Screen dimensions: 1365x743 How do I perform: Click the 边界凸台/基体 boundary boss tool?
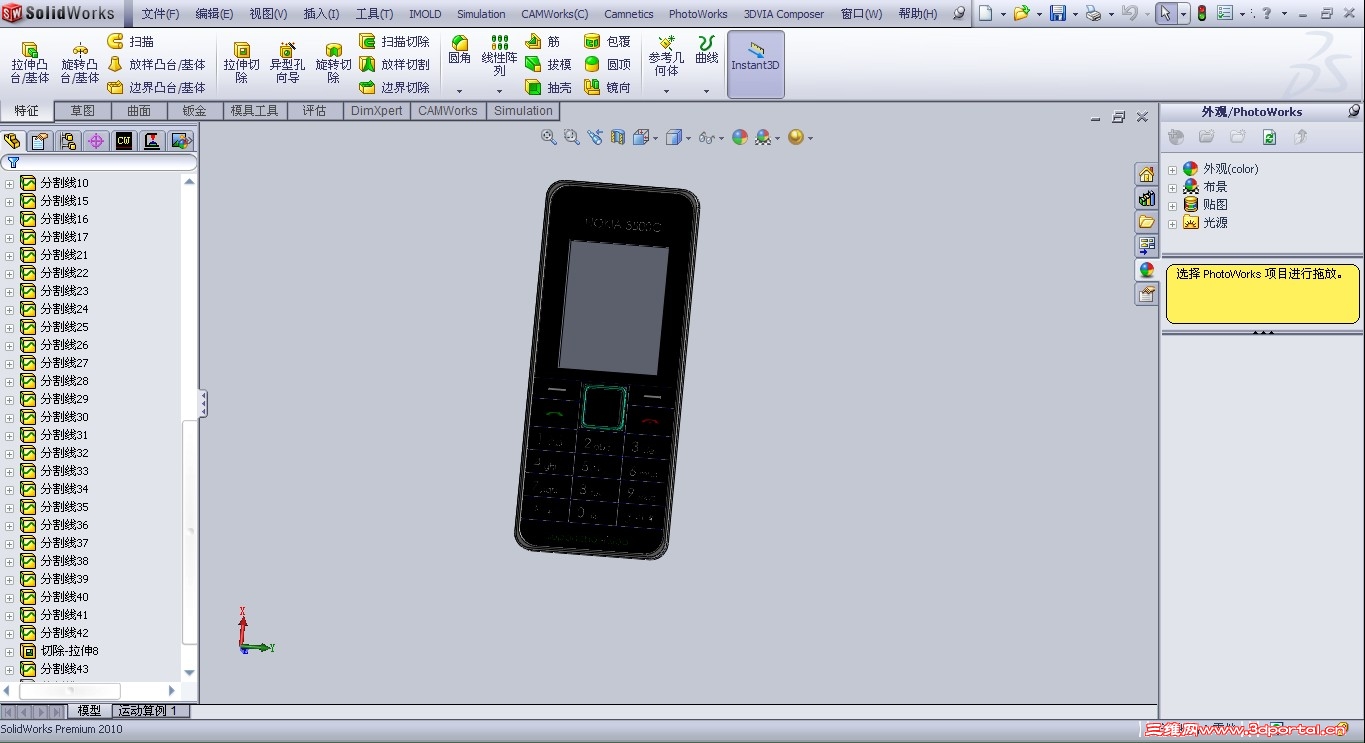pyautogui.click(x=156, y=87)
